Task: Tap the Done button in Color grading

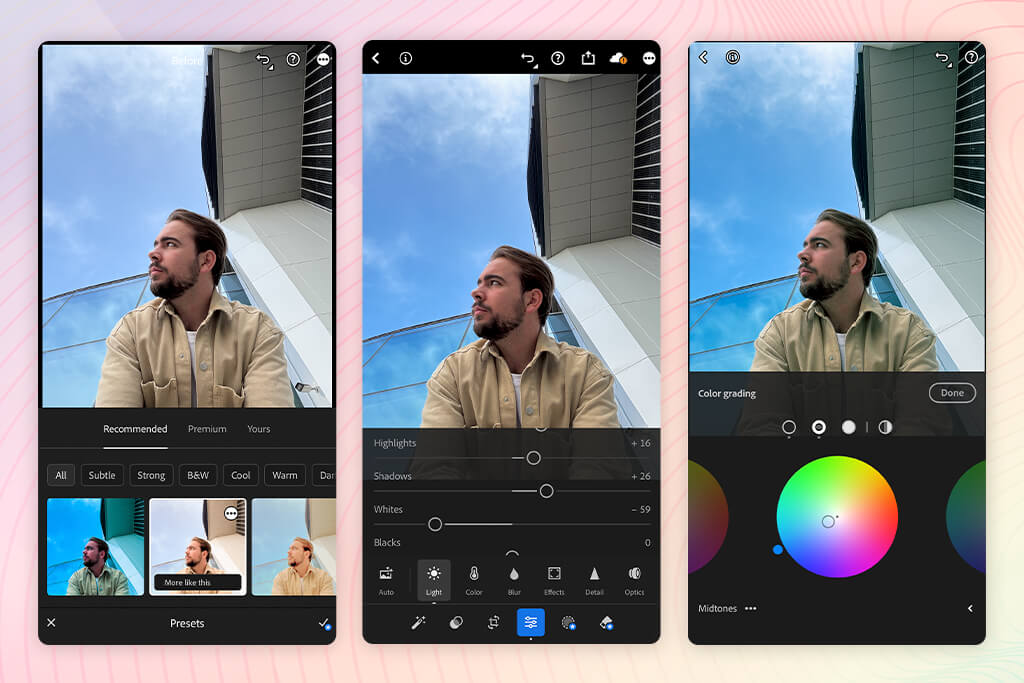Action: pos(952,392)
